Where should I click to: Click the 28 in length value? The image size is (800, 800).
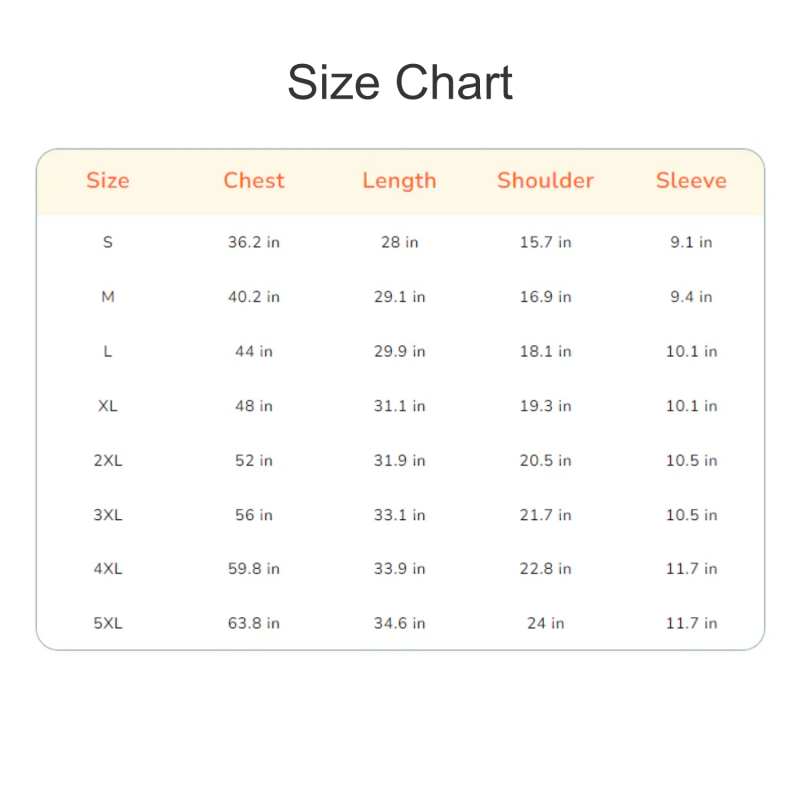(399, 242)
